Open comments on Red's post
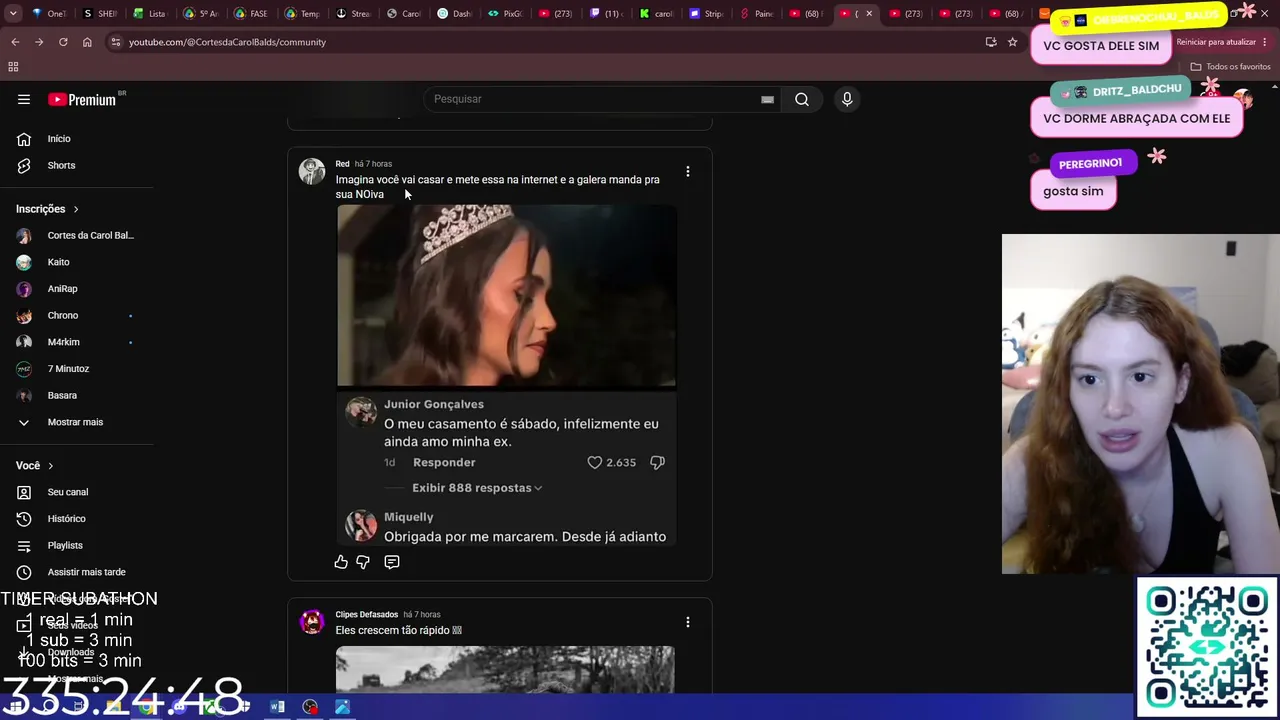1280x720 pixels. [392, 562]
